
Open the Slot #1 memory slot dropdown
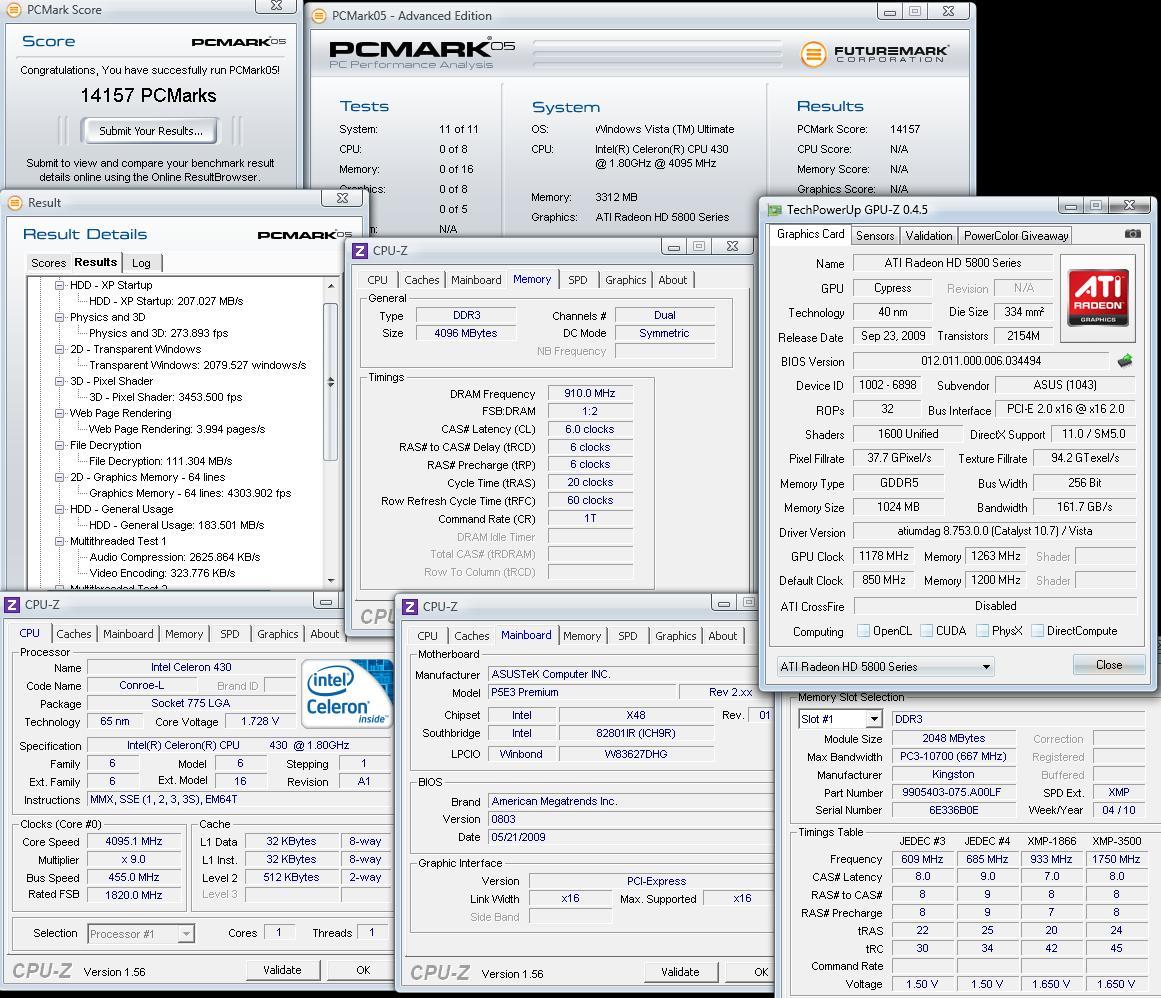[x=840, y=719]
